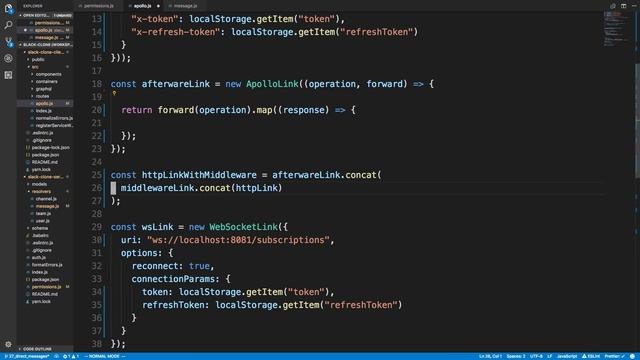The height and width of the screenshot is (360, 640).
Task: Open channel.js in resolvers
Action: [x=46, y=199]
